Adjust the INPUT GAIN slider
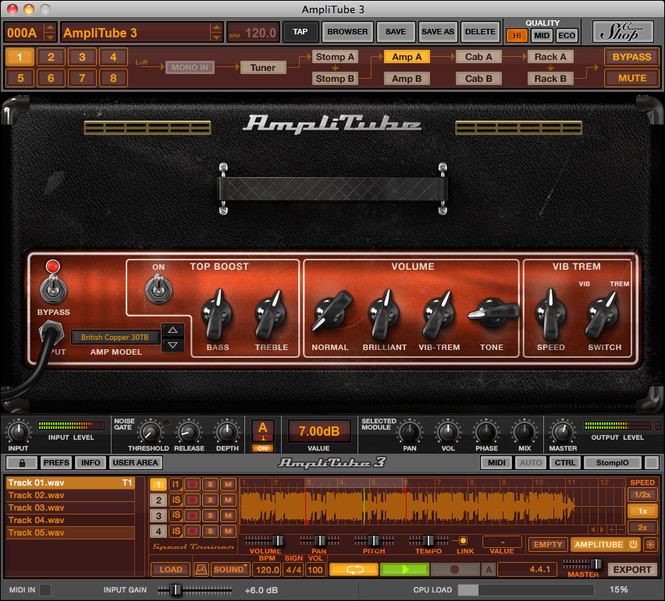Image resolution: width=665 pixels, height=601 pixels. (x=195, y=590)
